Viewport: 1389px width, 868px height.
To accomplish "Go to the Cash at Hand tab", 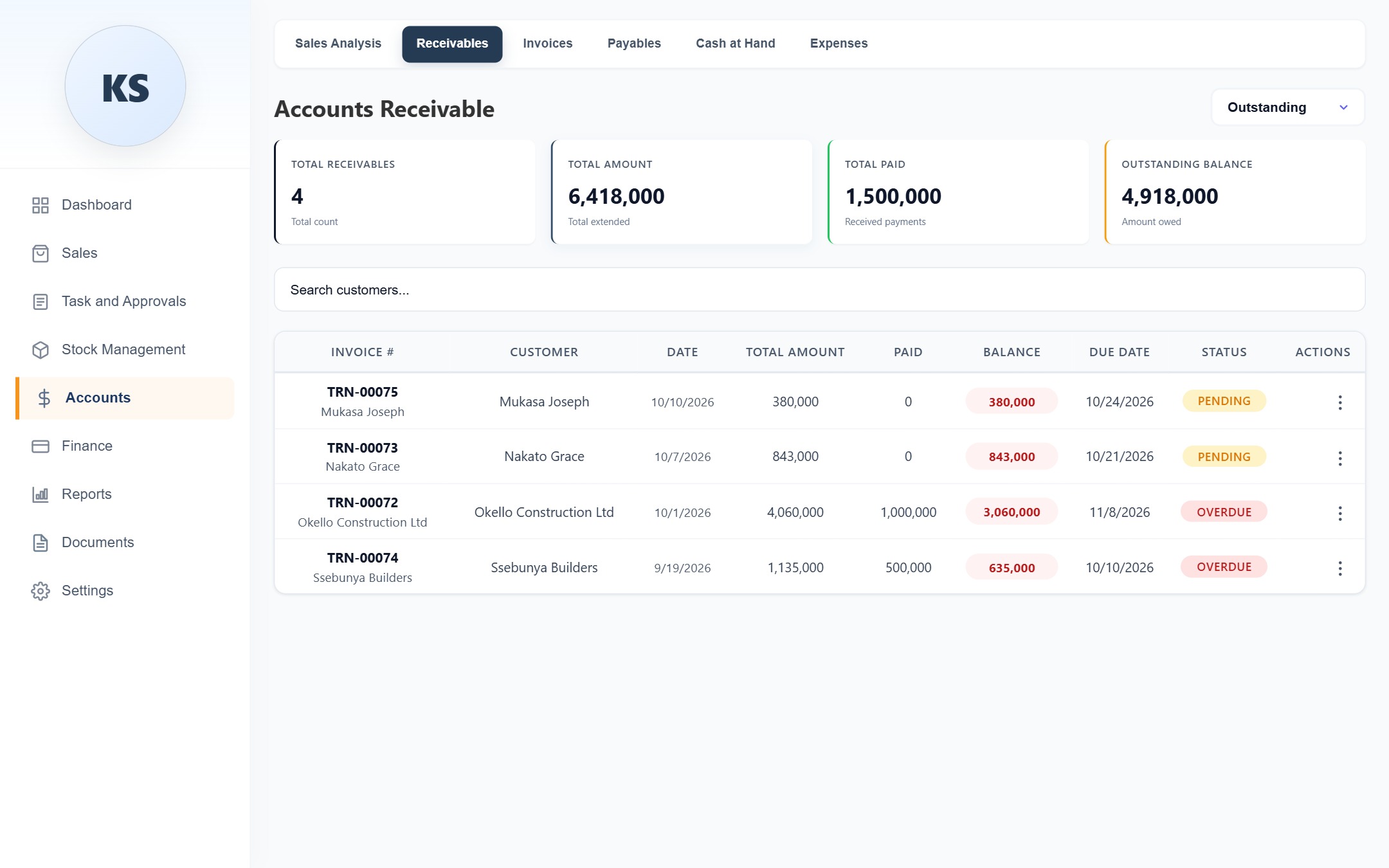I will [736, 44].
